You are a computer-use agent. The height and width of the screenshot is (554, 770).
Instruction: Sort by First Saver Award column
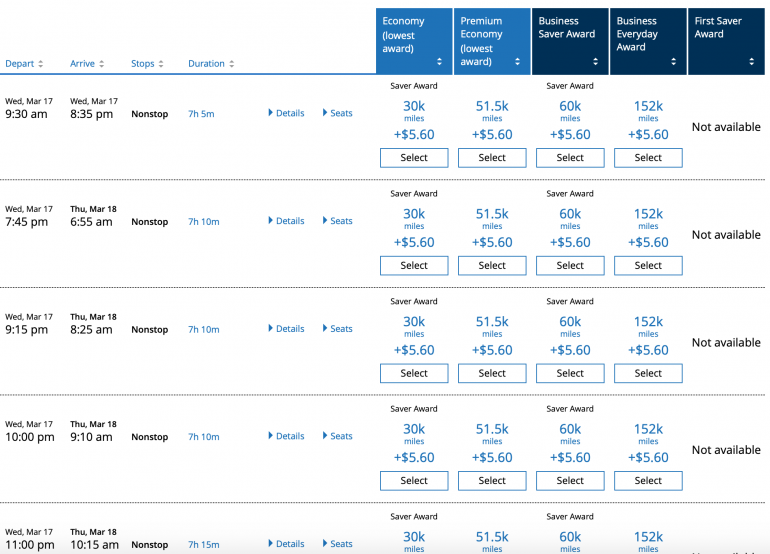pos(751,62)
